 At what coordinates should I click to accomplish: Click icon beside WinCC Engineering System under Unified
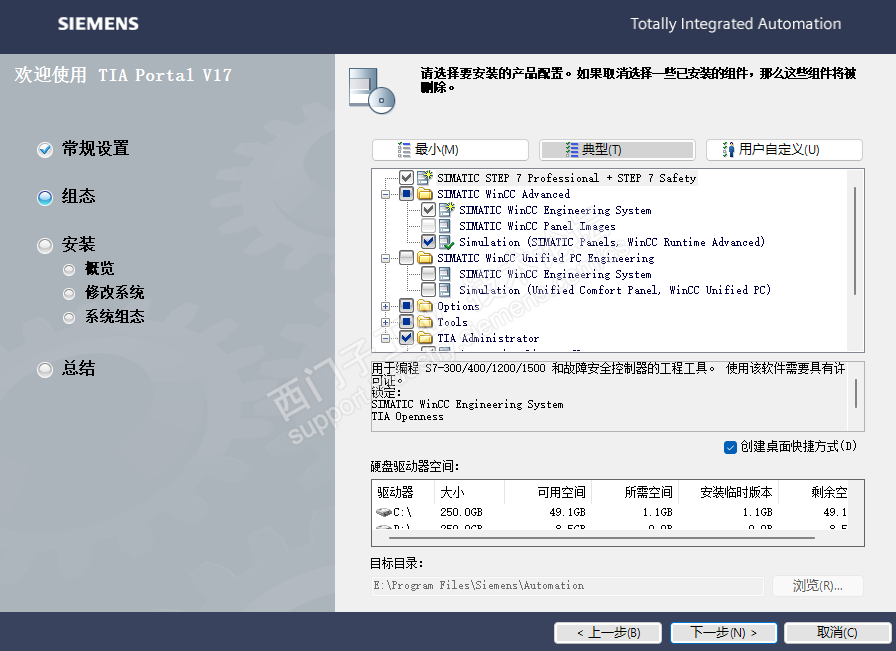point(445,274)
